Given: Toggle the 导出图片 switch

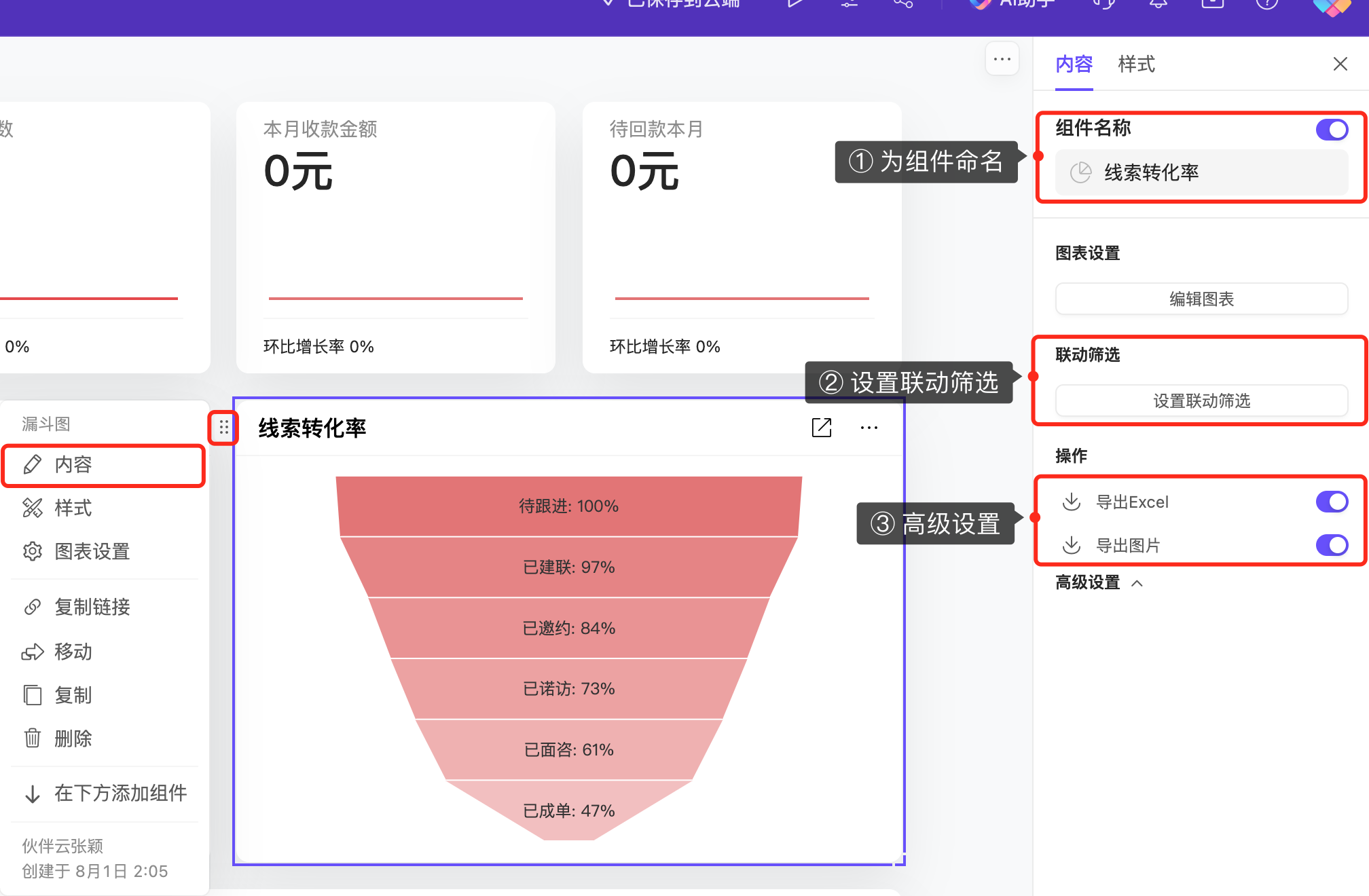Looking at the screenshot, I should tap(1332, 545).
